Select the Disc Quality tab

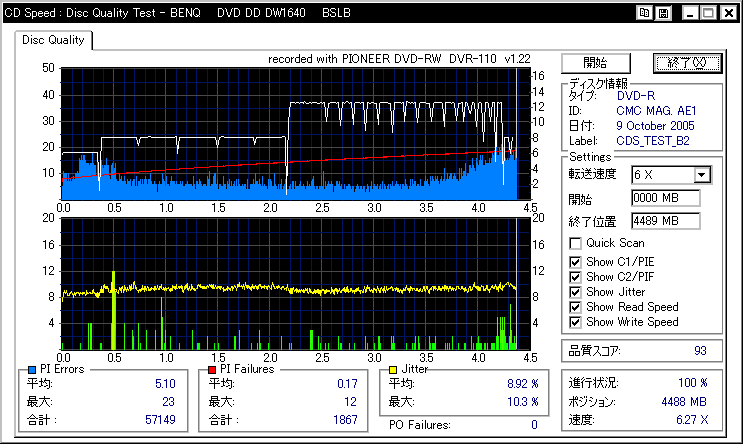53,40
